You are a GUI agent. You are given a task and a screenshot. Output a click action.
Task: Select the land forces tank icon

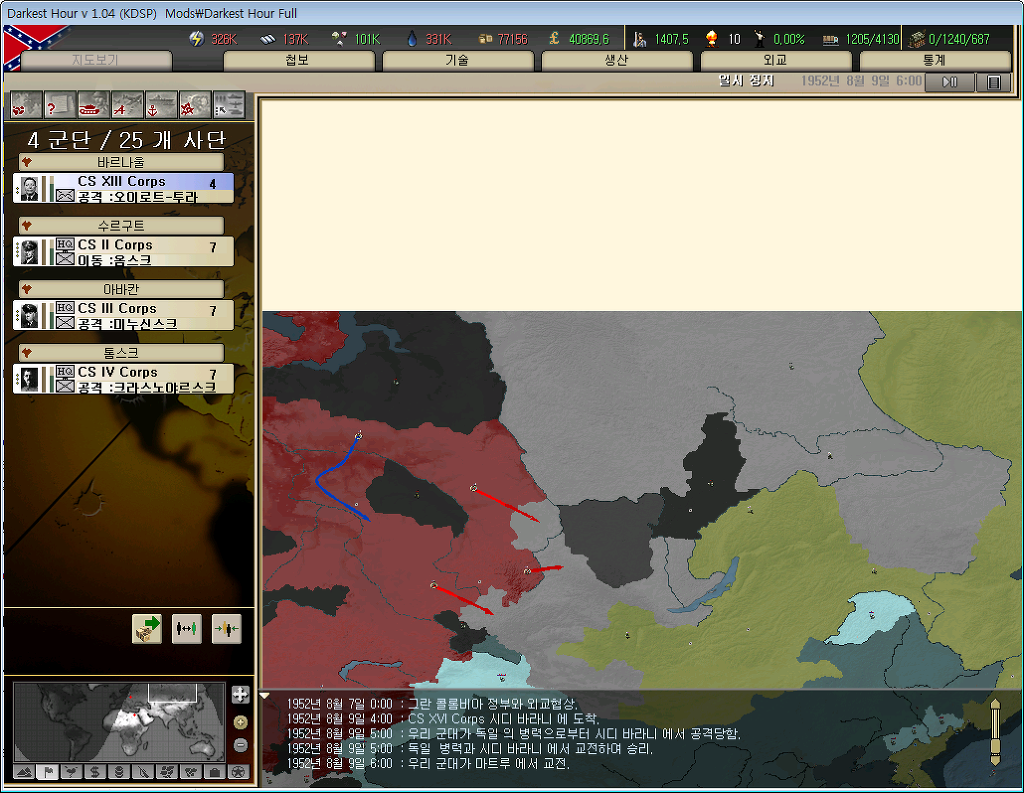click(x=94, y=105)
